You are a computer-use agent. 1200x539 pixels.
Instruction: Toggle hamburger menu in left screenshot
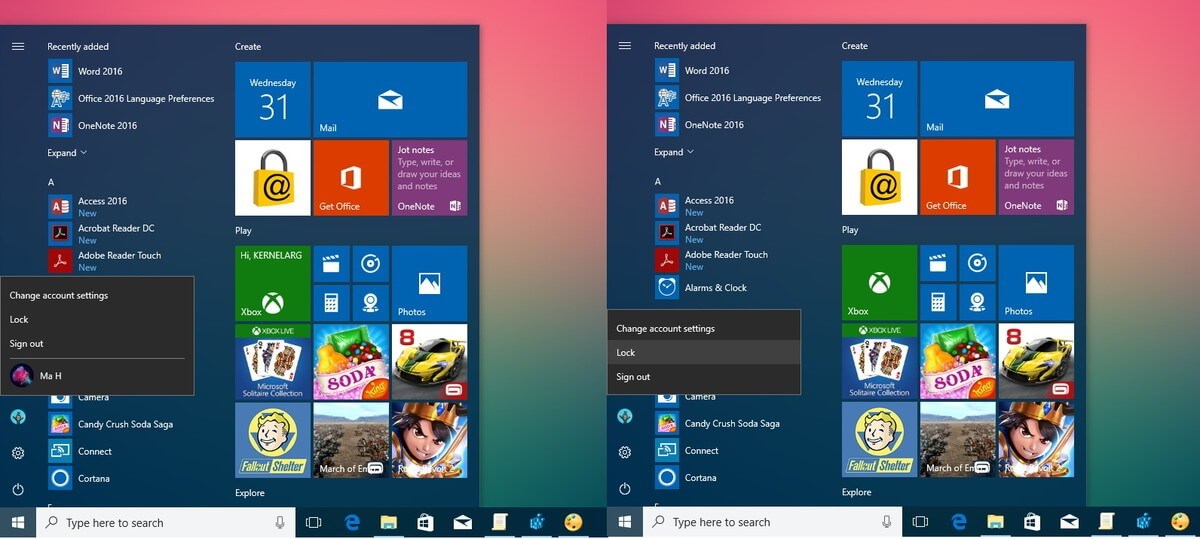coord(18,46)
